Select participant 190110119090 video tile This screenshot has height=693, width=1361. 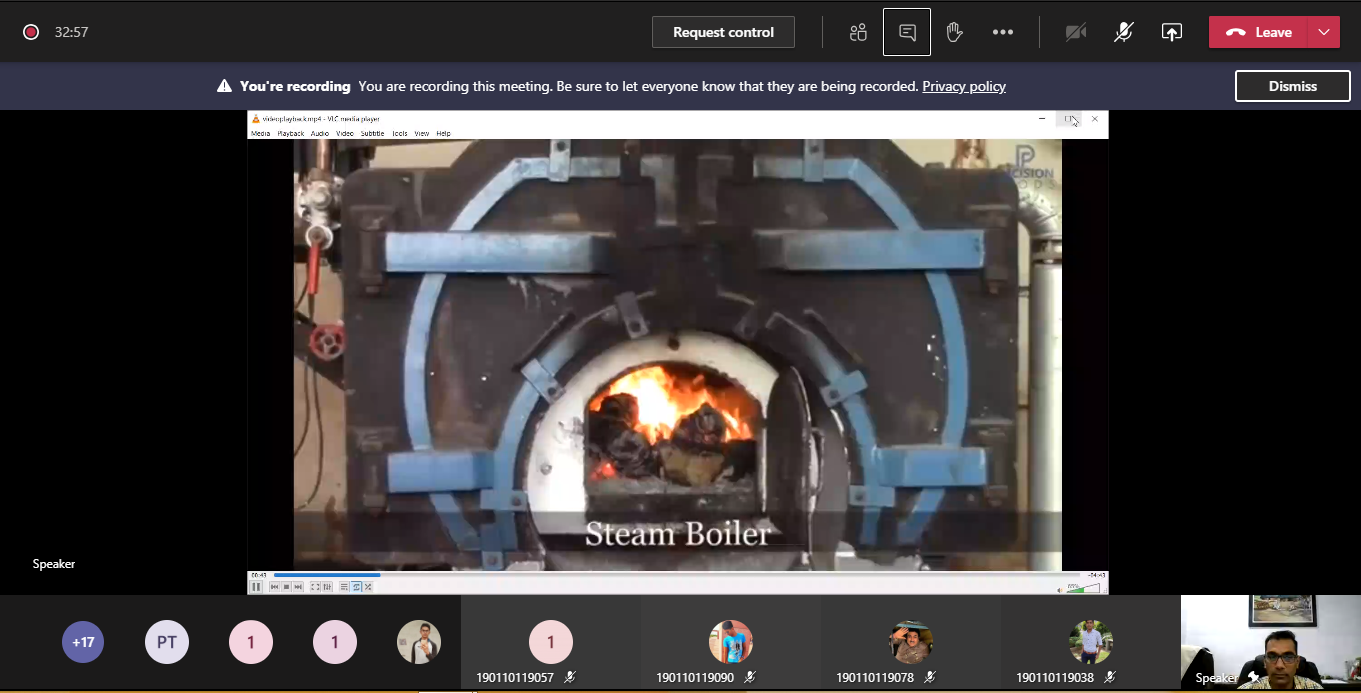731,644
